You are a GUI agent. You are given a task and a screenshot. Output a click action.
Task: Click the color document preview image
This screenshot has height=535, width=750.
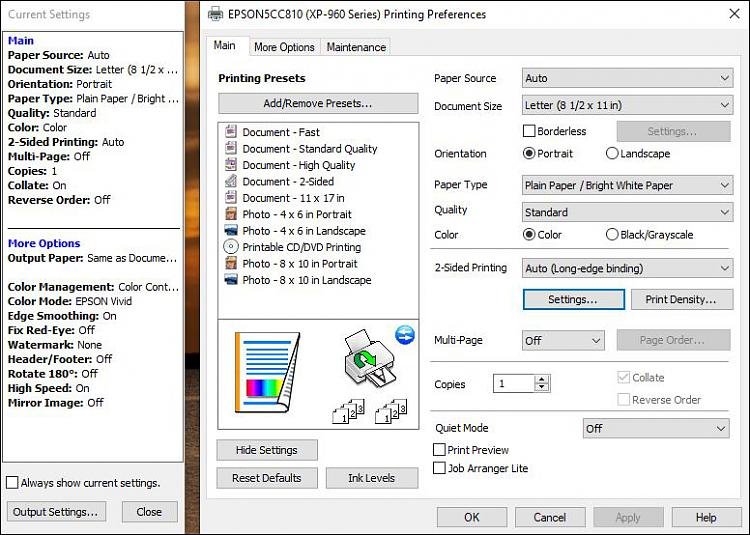[x=267, y=372]
